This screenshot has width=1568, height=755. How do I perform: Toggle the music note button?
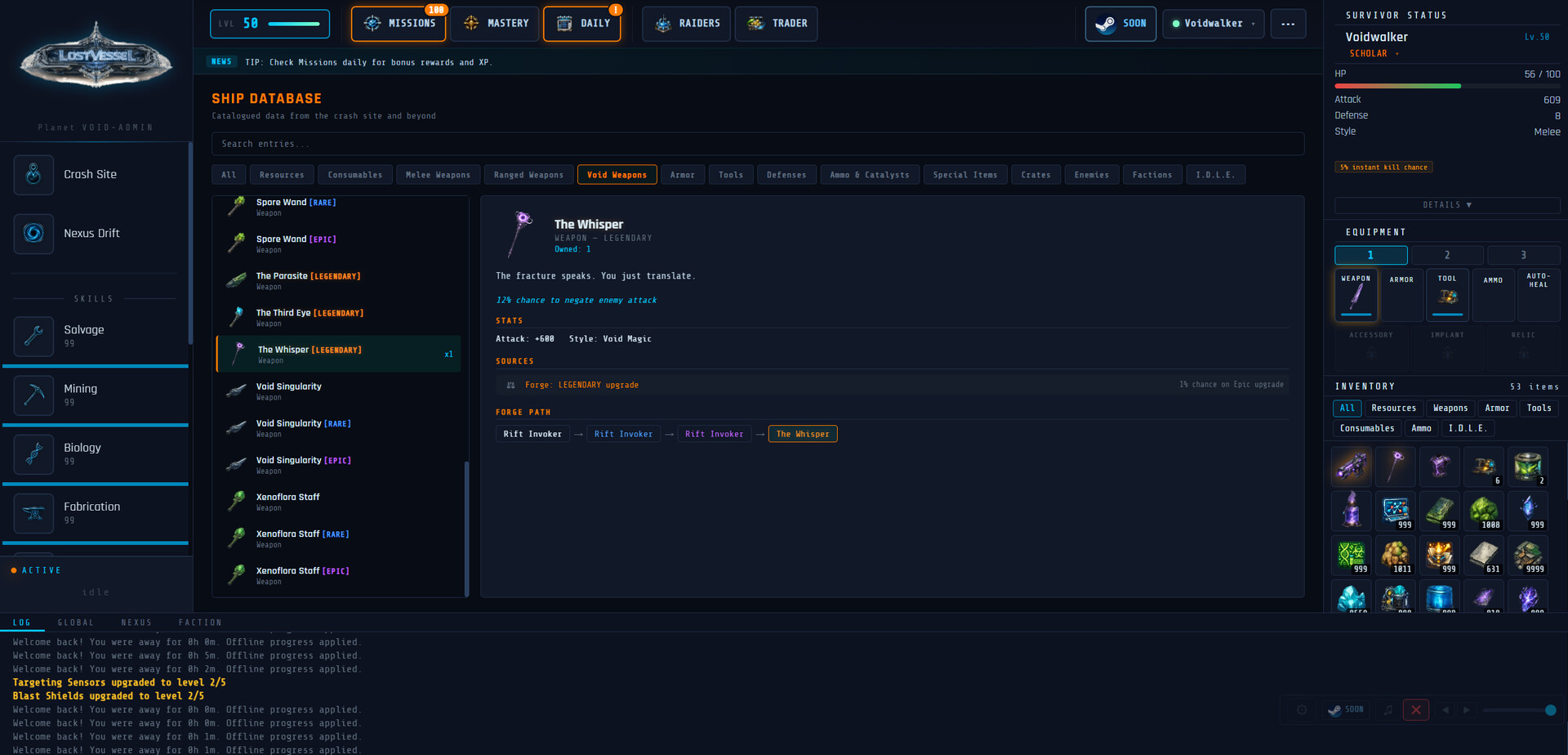coord(1388,710)
